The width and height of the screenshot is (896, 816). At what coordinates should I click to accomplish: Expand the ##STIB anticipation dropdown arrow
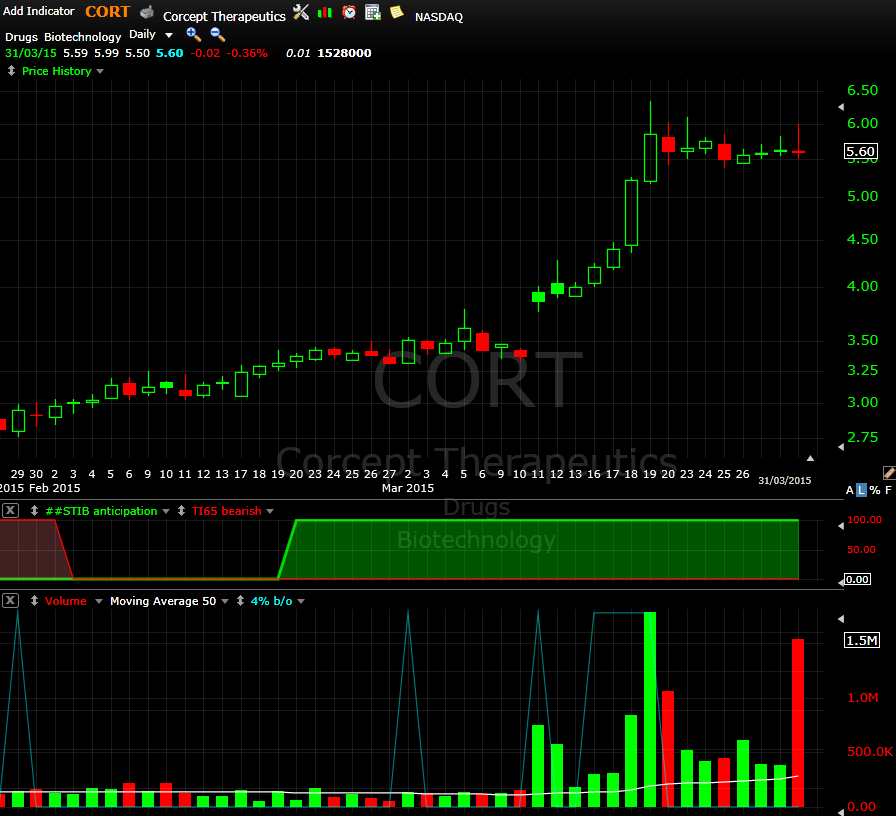[x=166, y=511]
